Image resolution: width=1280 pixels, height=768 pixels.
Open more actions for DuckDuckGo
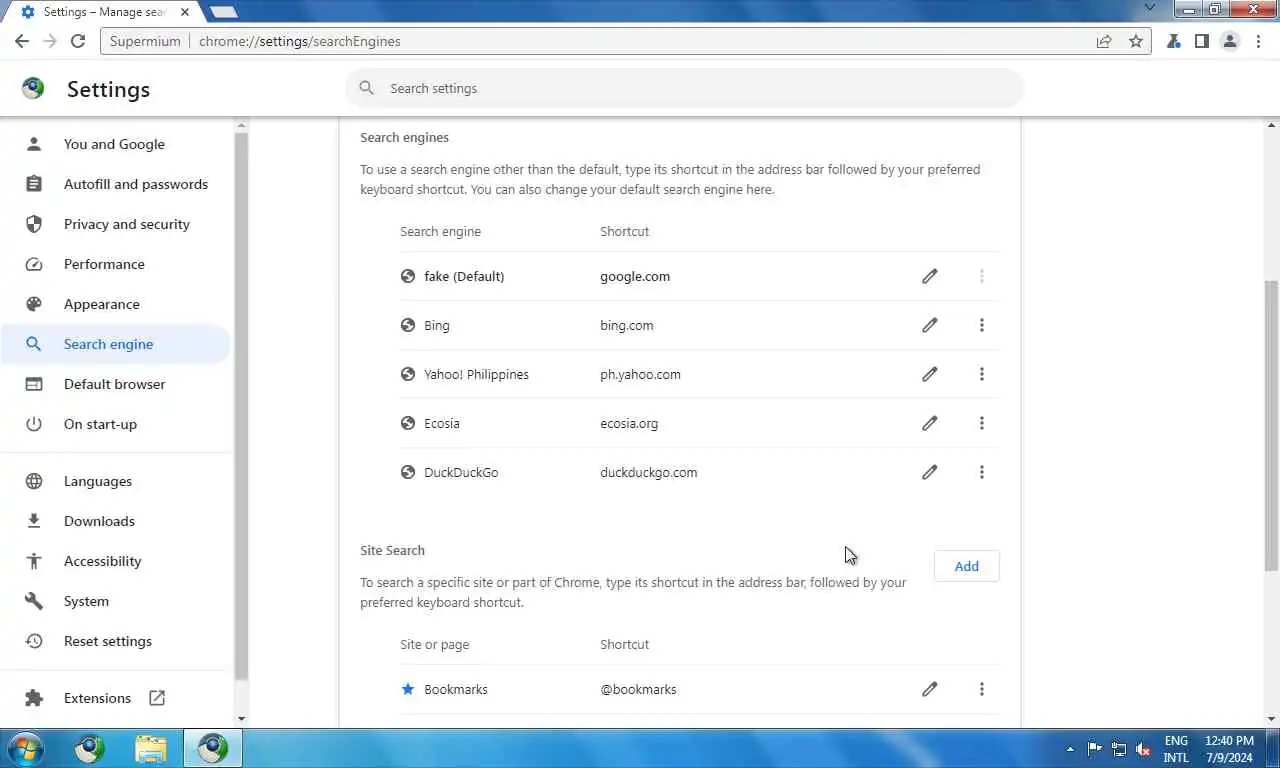pyautogui.click(x=982, y=472)
